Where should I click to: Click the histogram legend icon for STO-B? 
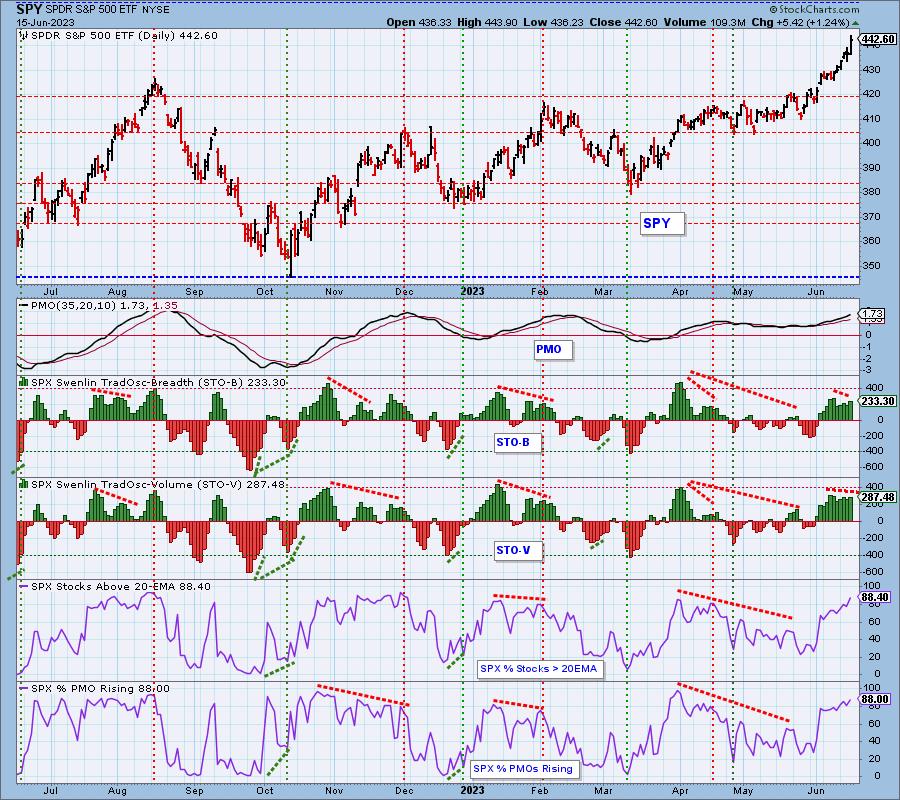24,382
